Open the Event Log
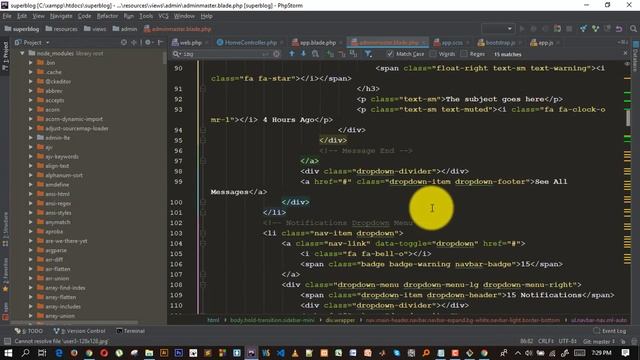This screenshot has width=640, height=360. click(x=610, y=331)
